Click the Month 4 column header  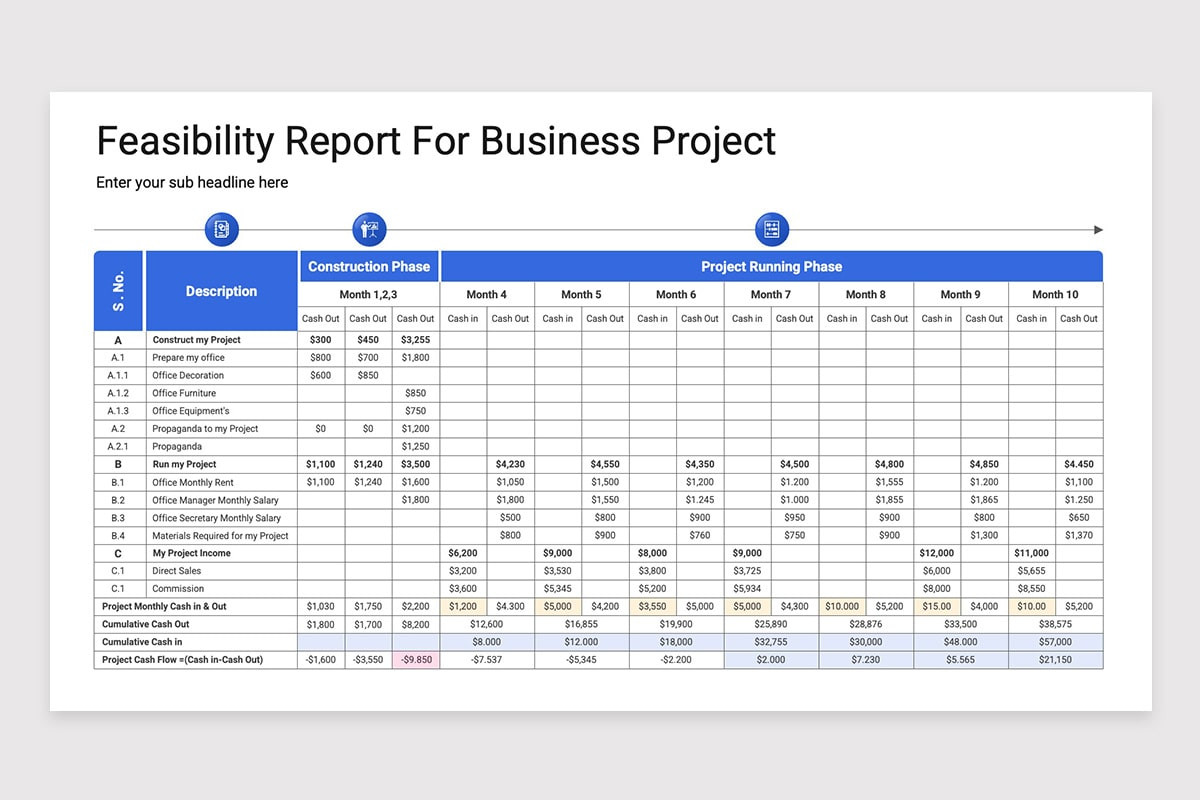click(487, 294)
